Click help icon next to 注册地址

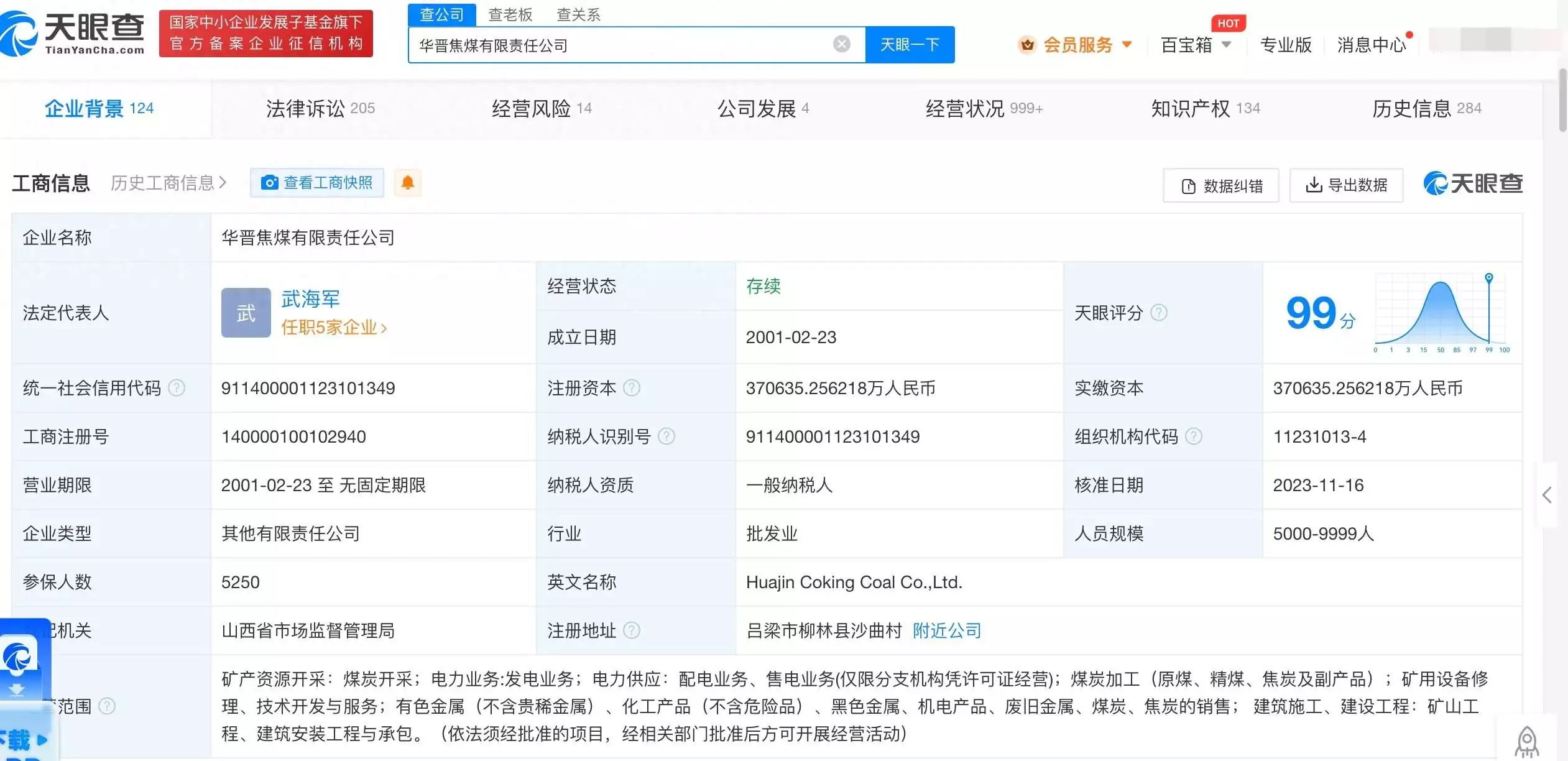coord(632,630)
